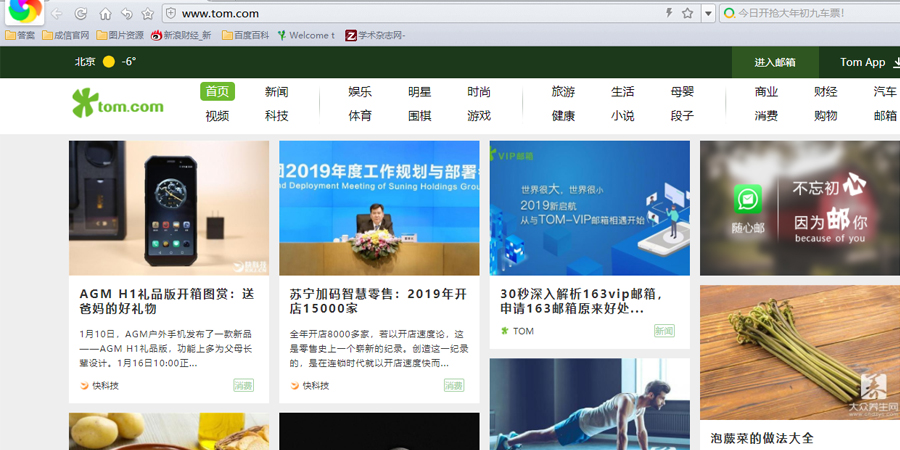This screenshot has height=450, width=900.
Task: Open the 新闻 navigation item
Action: pyautogui.click(x=277, y=92)
